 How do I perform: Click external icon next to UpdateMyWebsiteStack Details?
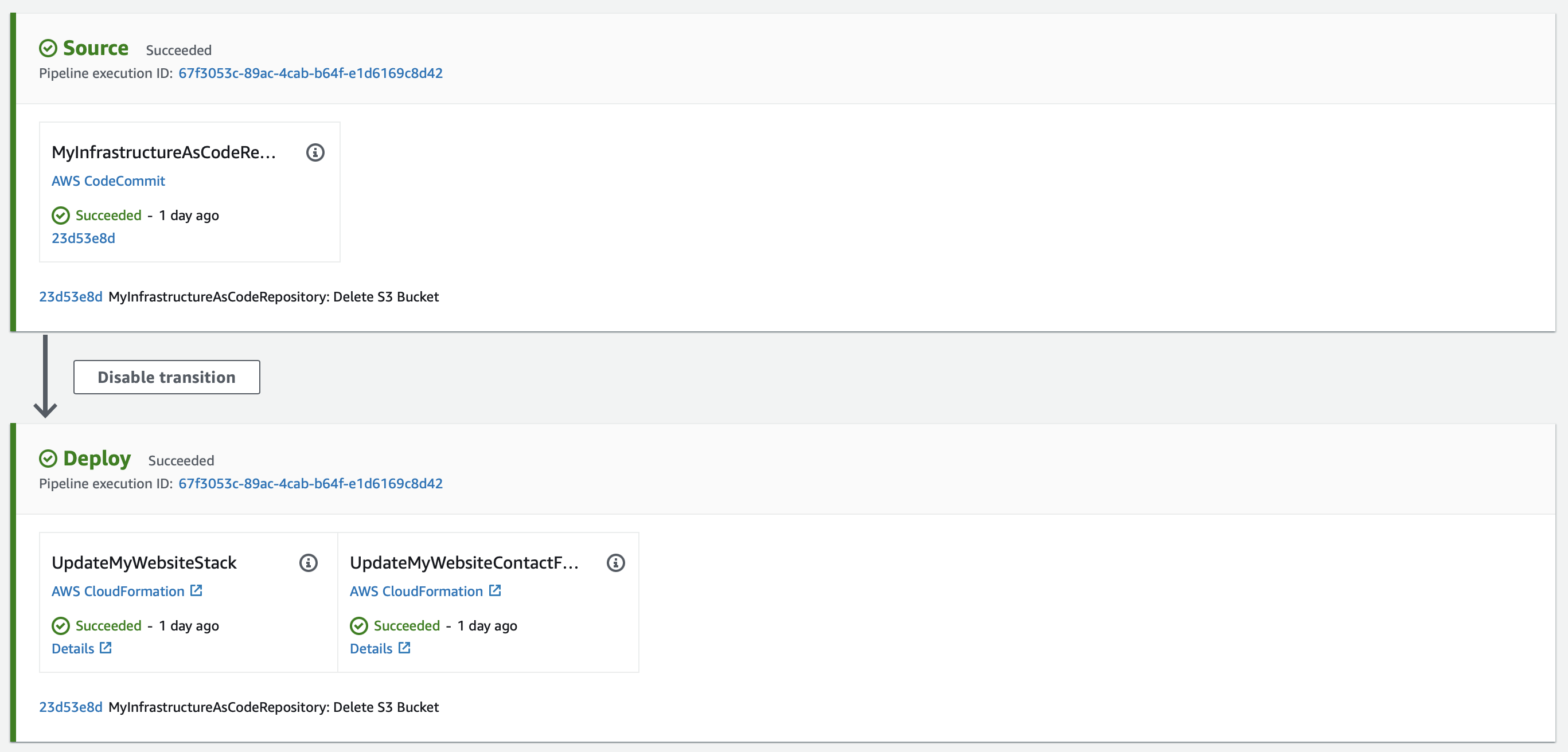tap(106, 648)
